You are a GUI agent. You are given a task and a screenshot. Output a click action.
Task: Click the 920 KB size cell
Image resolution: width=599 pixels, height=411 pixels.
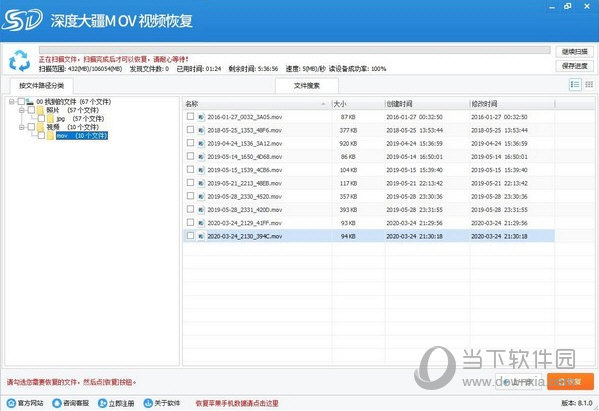pyautogui.click(x=348, y=144)
